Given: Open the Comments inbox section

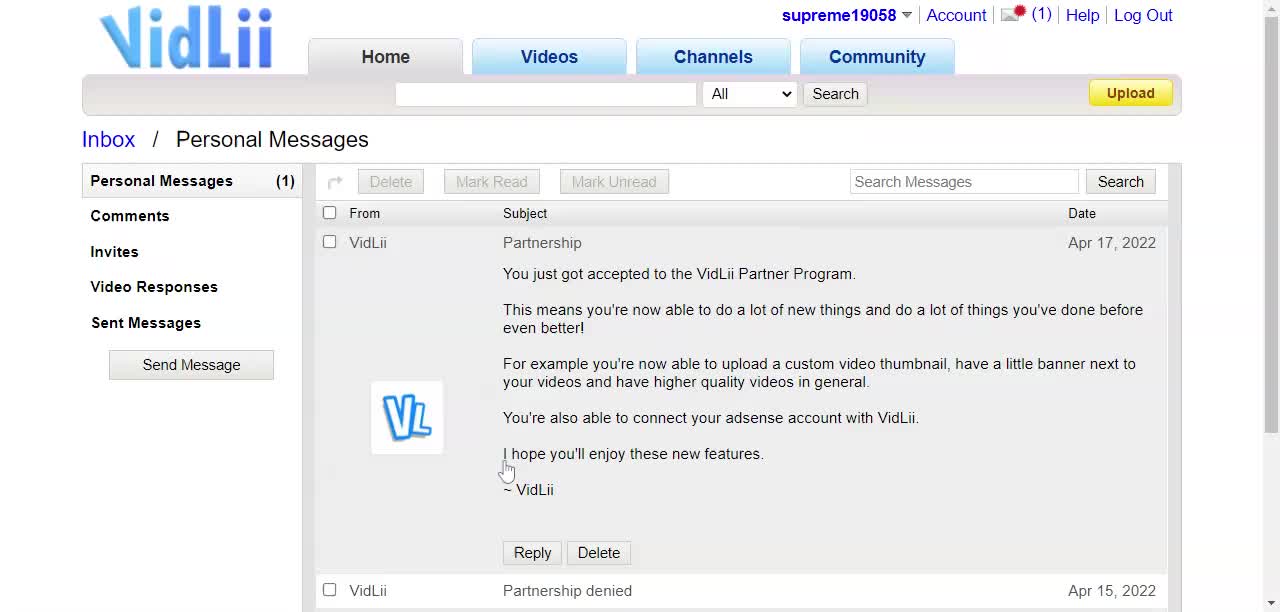Looking at the screenshot, I should click(130, 216).
